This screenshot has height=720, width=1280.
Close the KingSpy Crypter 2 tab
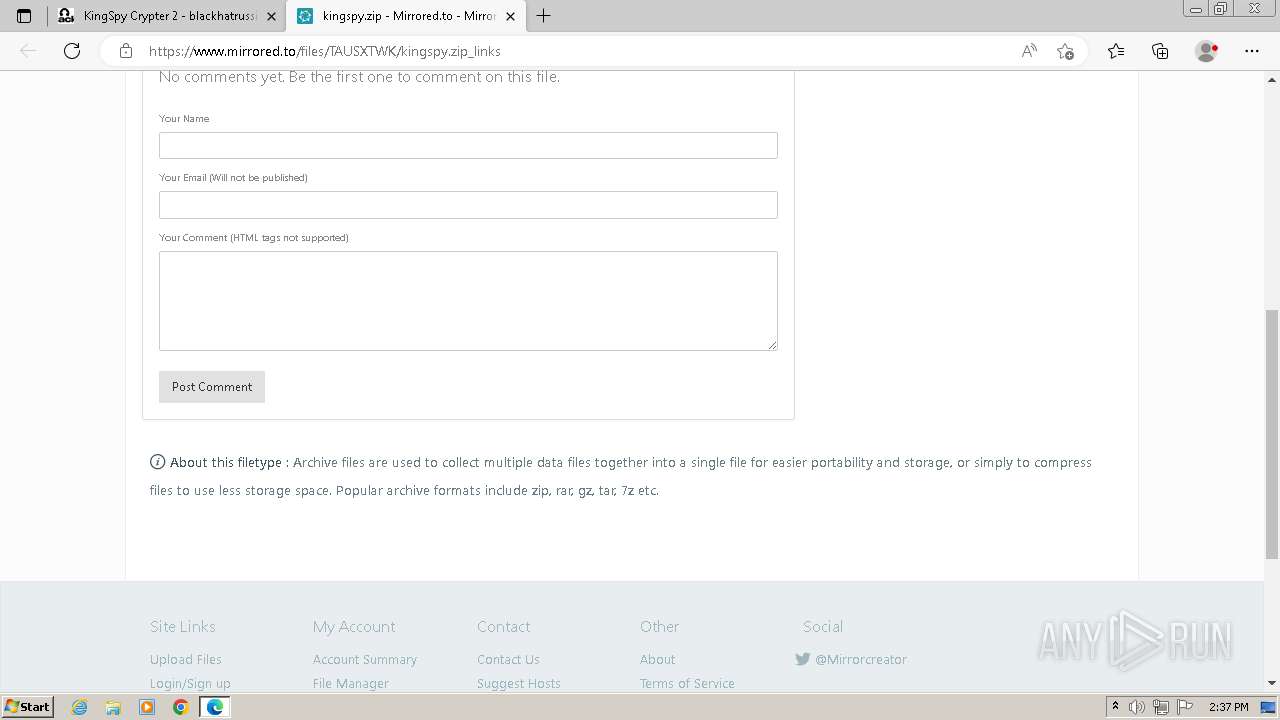[271, 16]
